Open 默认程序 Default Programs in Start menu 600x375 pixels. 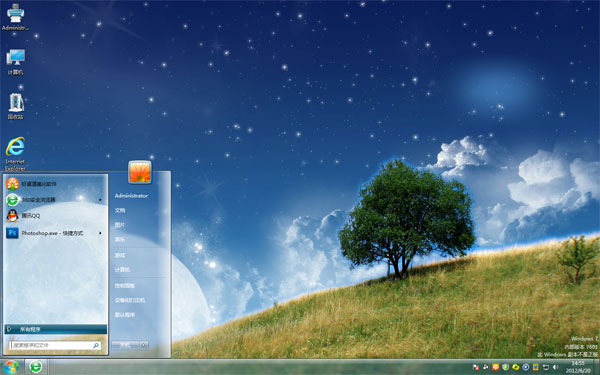(x=125, y=315)
